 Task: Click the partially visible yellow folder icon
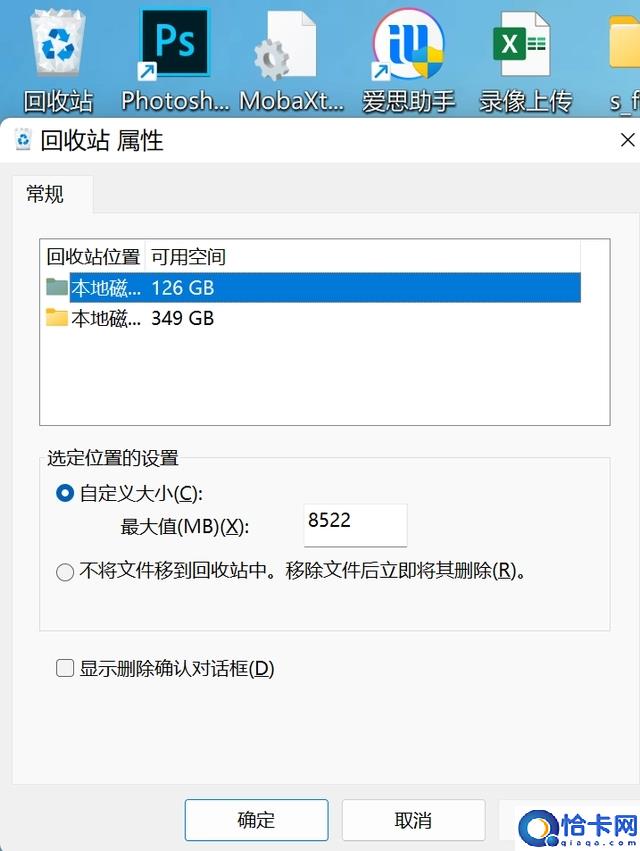624,42
